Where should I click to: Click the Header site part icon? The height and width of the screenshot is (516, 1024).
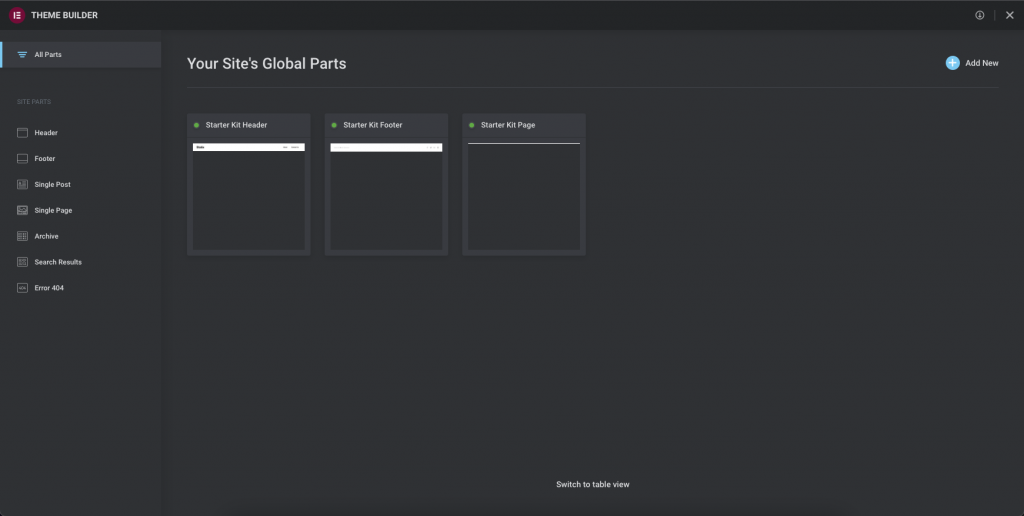(x=22, y=132)
